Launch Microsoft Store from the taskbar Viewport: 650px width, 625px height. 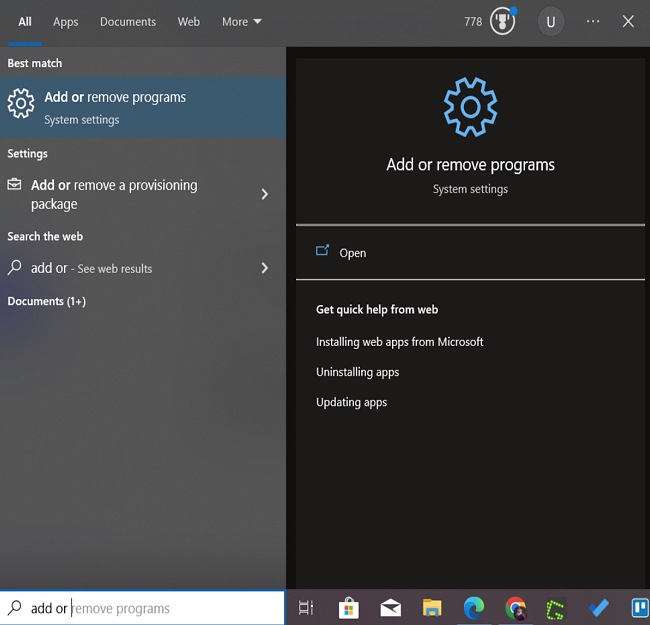click(348, 608)
